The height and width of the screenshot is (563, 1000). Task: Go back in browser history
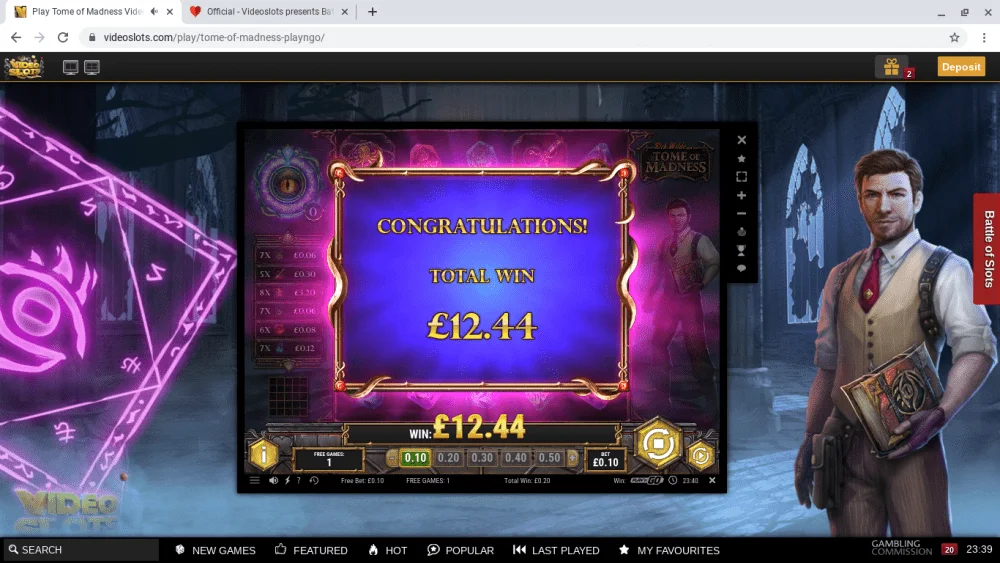click(x=16, y=38)
